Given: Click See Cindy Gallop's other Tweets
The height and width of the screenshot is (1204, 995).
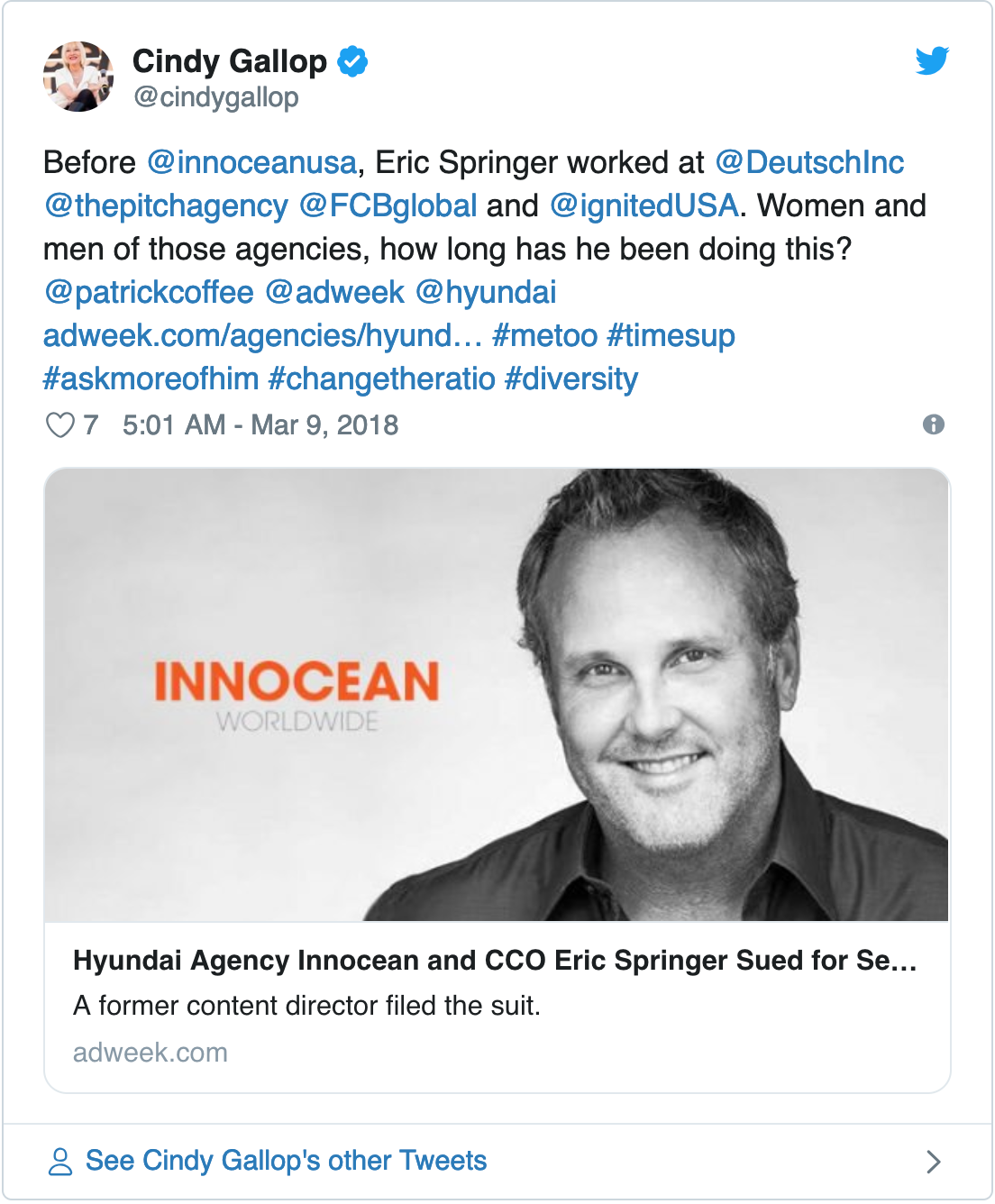Looking at the screenshot, I should point(286,1161).
